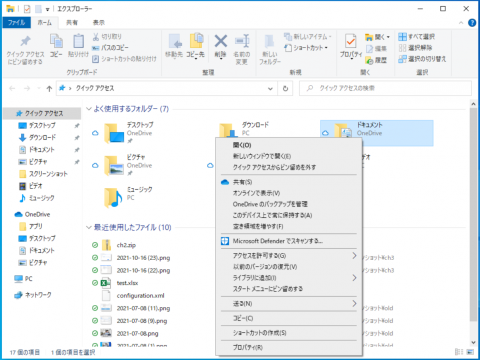This screenshot has width=480, height=360.
Task: Click 選択の切り替え in the ribbon
Action: point(422,59)
